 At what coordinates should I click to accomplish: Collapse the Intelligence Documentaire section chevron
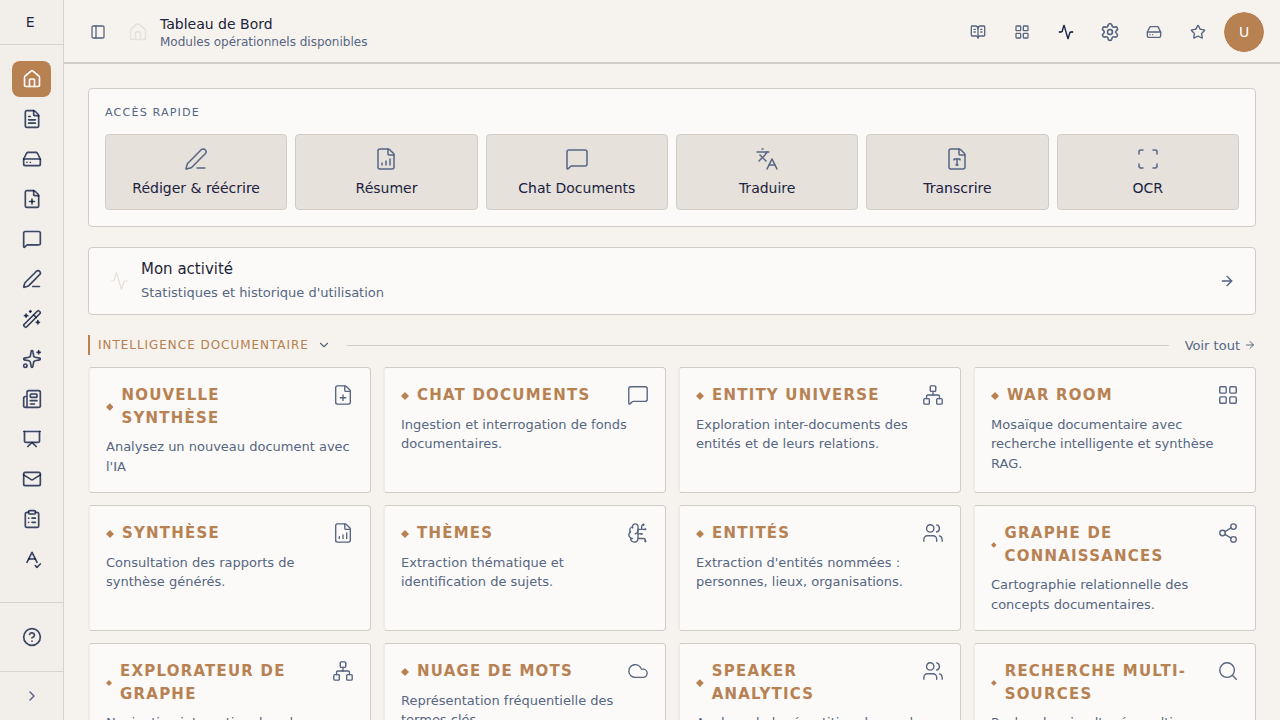[323, 344]
